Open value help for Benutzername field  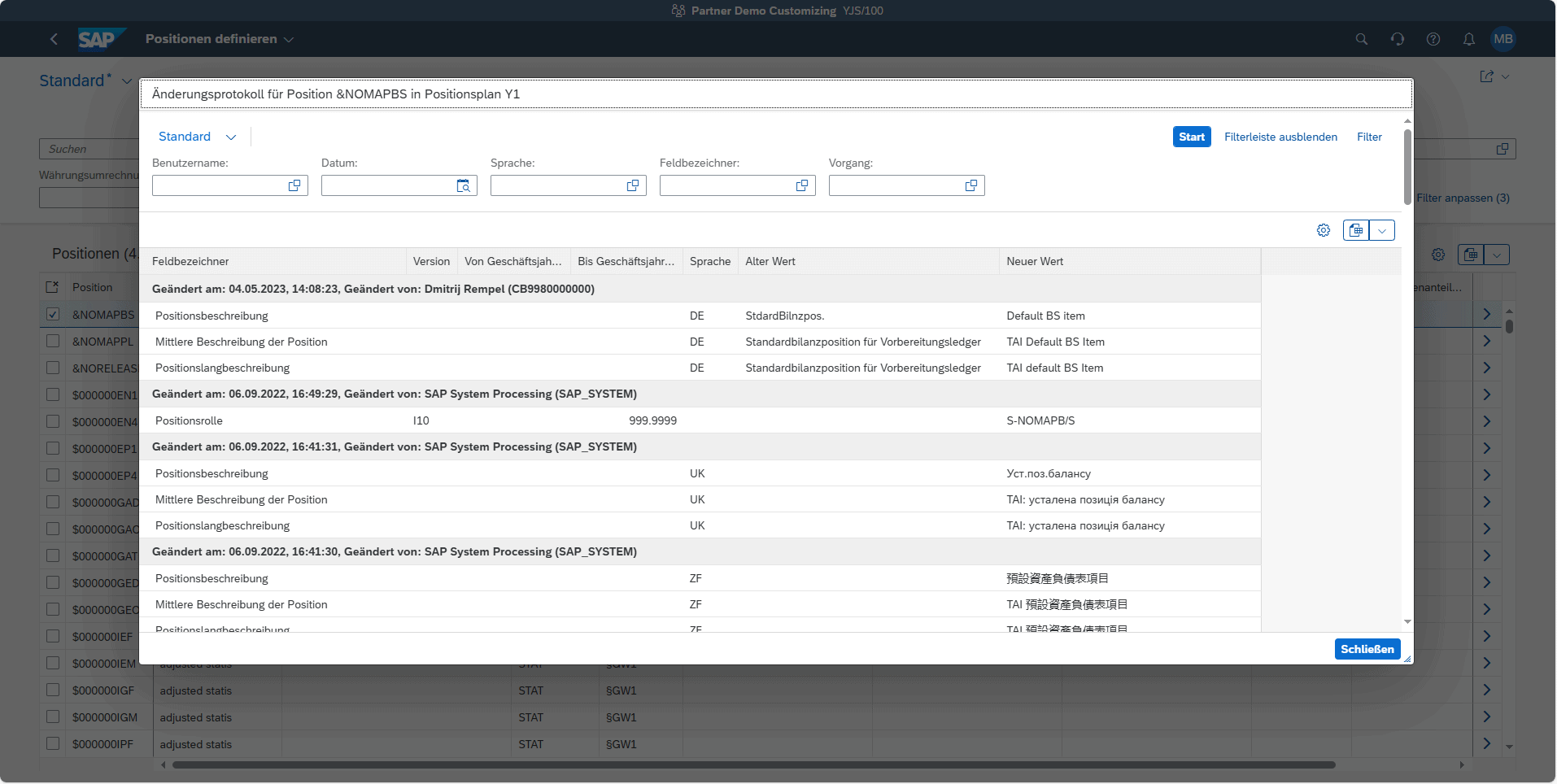pos(294,185)
